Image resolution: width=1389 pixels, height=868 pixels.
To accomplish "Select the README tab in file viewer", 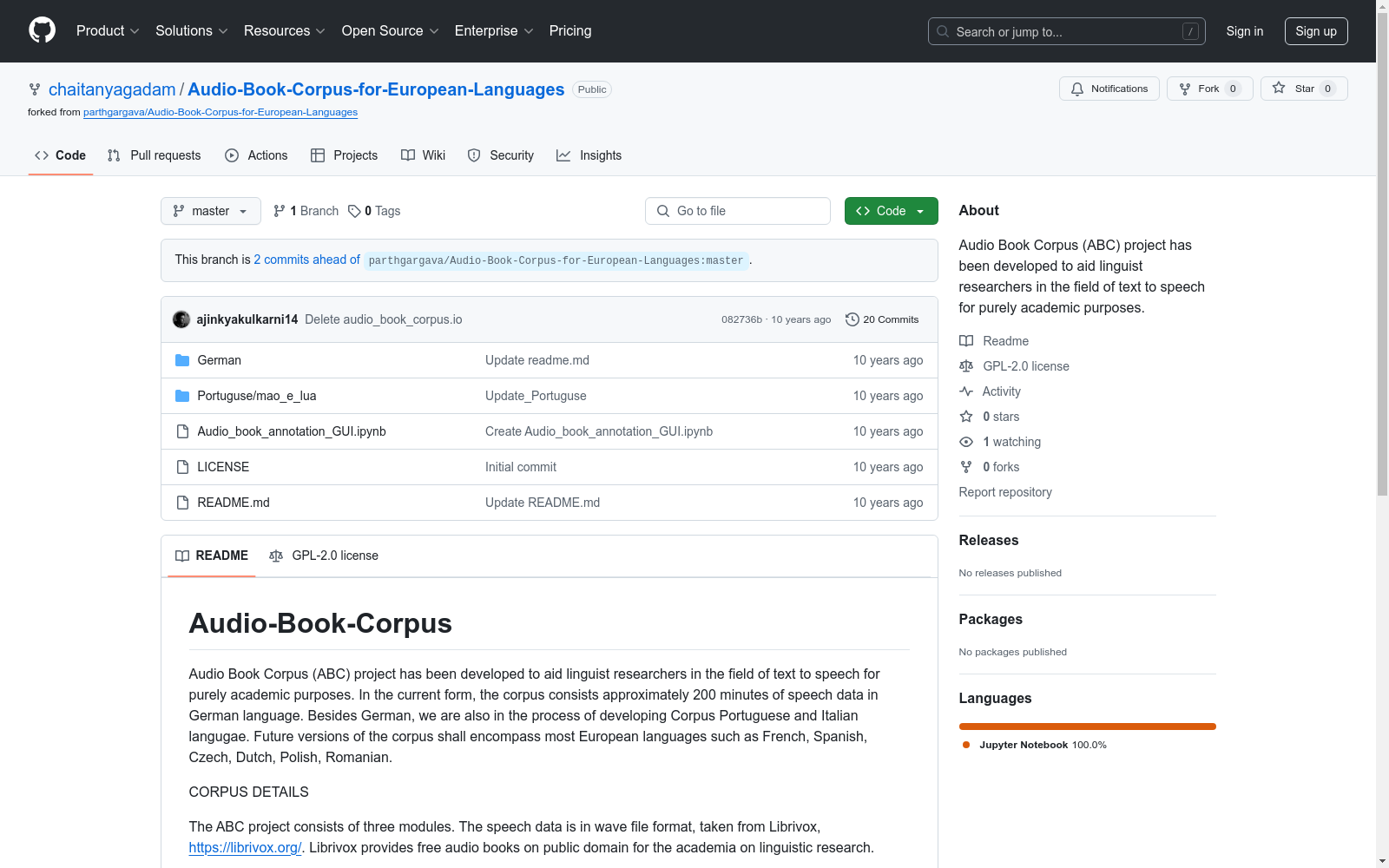I will click(x=212, y=556).
